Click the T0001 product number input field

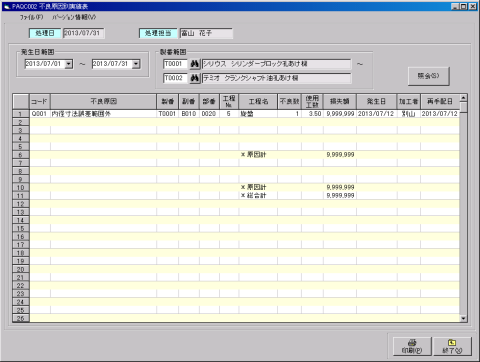click(176, 64)
